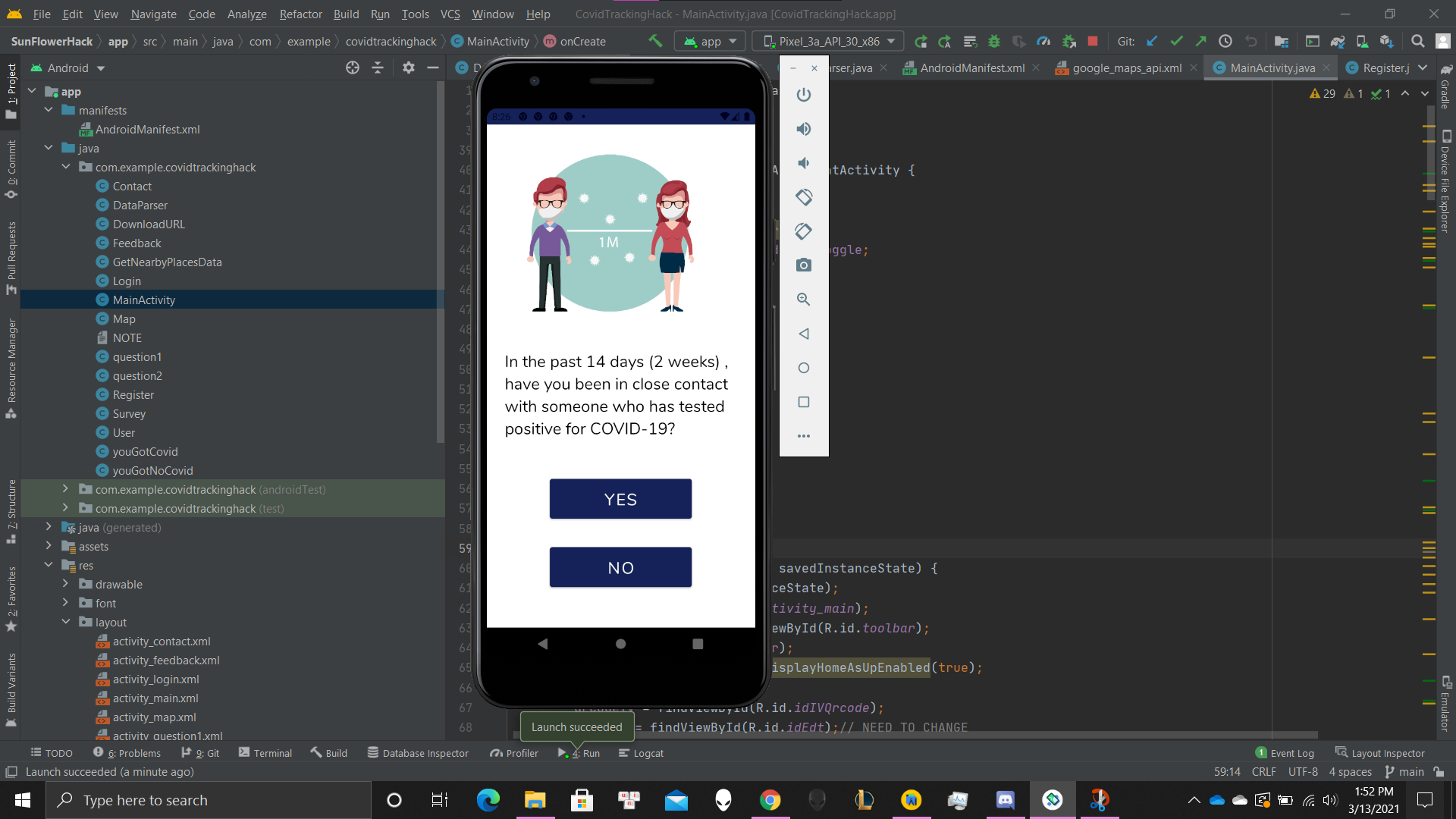Stop the running app with red square
The image size is (1456, 819).
pyautogui.click(x=1093, y=42)
